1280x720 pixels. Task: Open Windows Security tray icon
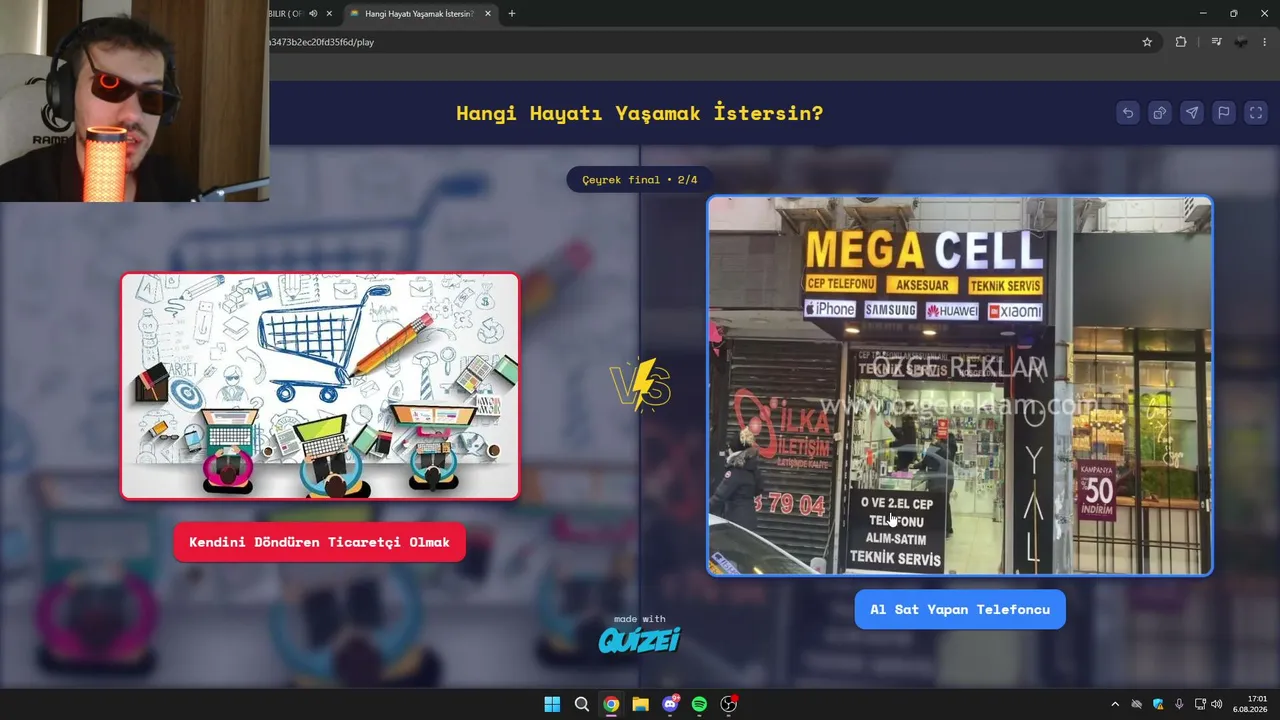pos(1158,704)
